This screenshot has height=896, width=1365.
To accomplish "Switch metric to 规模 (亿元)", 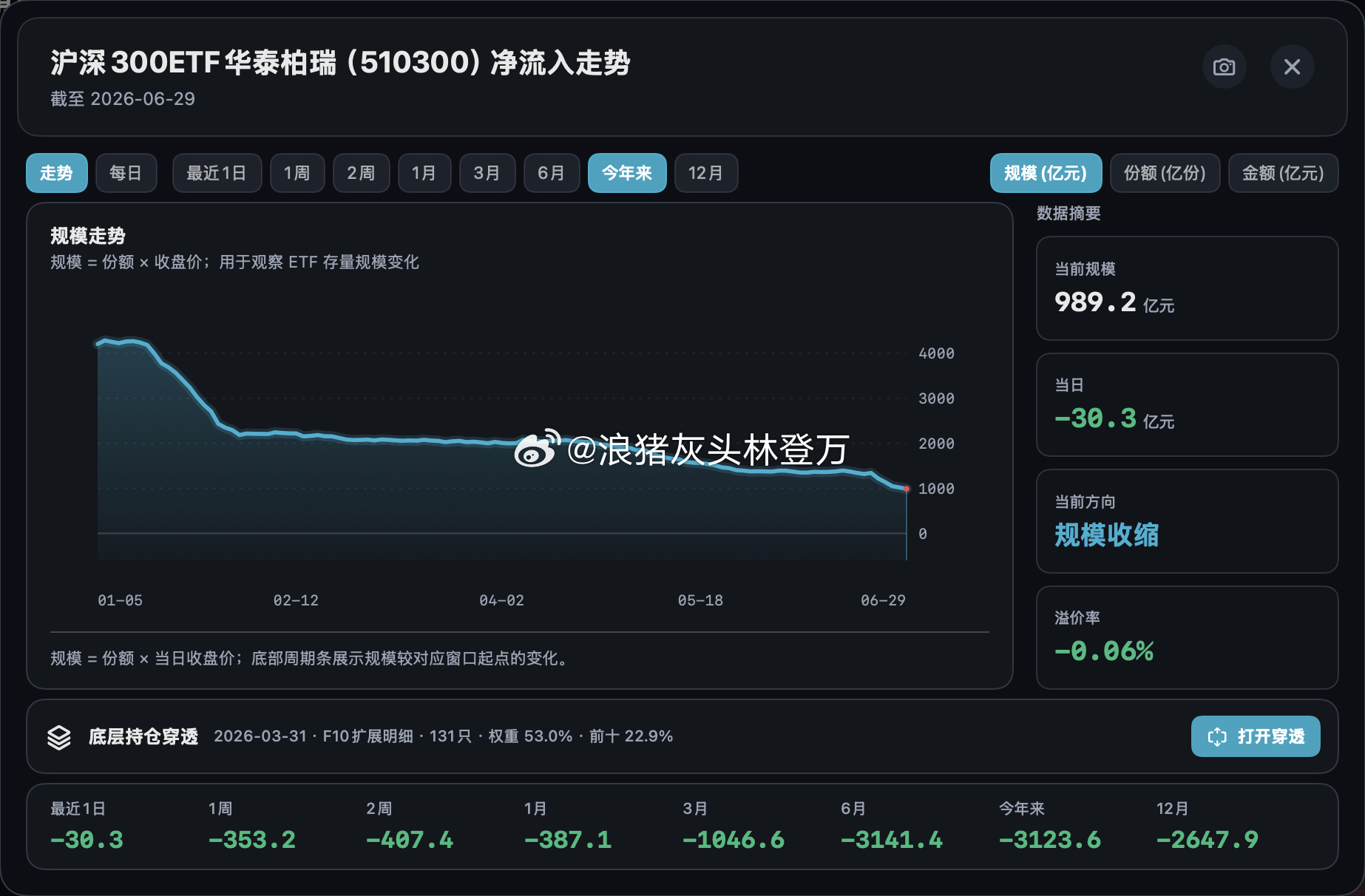I will (x=1046, y=173).
